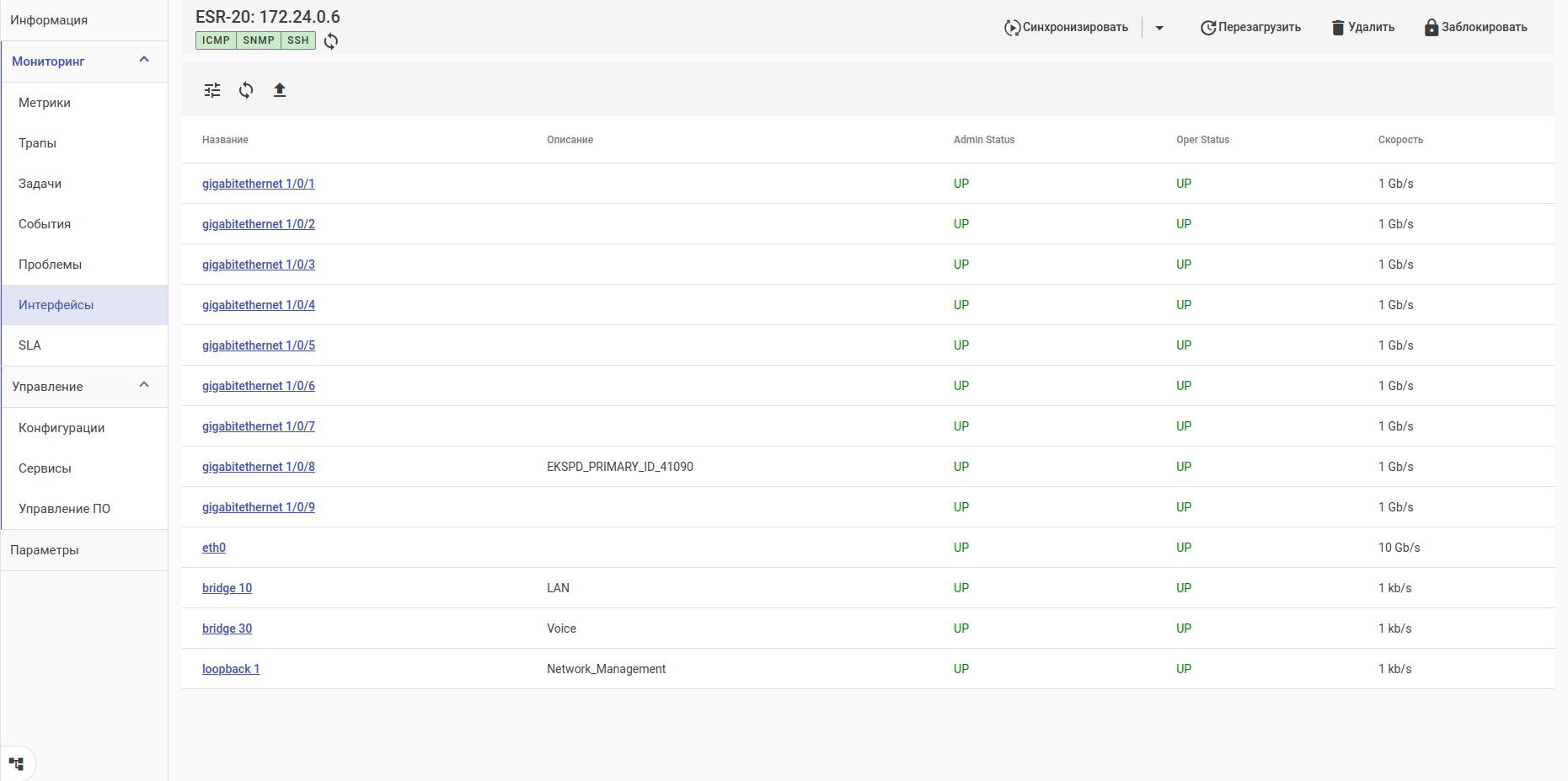Open the loopback 1 interface link
Image resolution: width=1568 pixels, height=781 pixels.
231,669
